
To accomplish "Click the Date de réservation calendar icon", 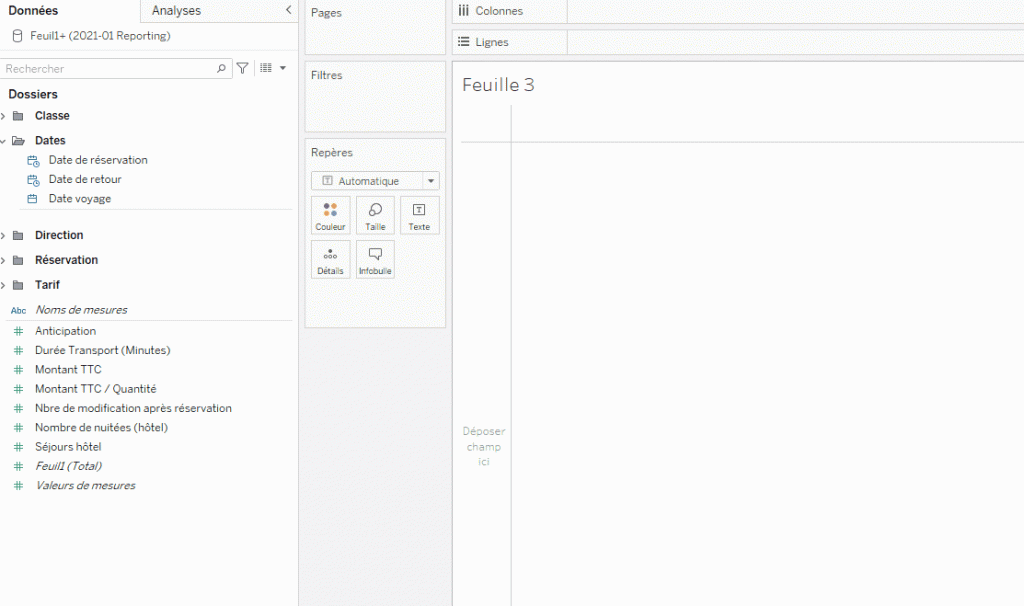I will [33, 161].
